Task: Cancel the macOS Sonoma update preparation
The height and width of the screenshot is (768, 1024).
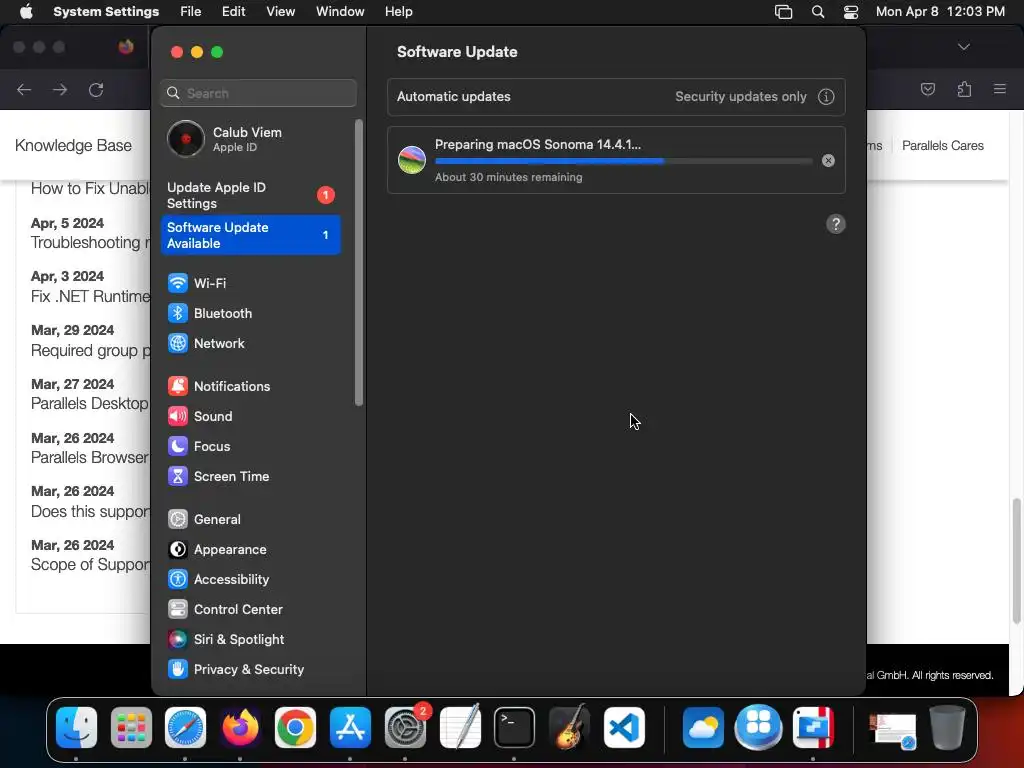Action: (828, 161)
